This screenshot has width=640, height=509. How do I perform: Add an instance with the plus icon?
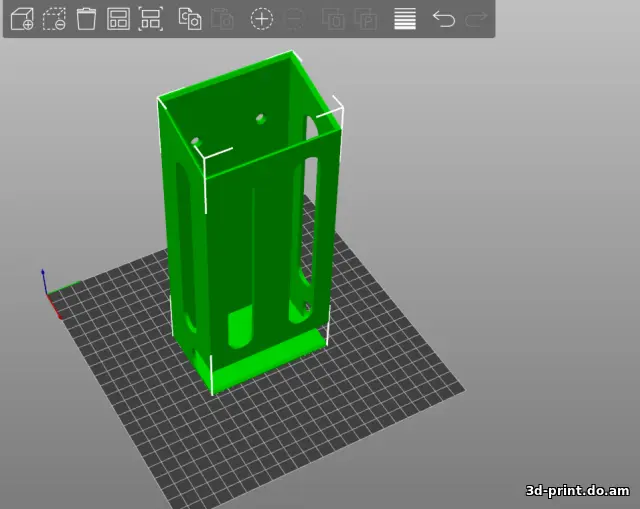(x=261, y=19)
